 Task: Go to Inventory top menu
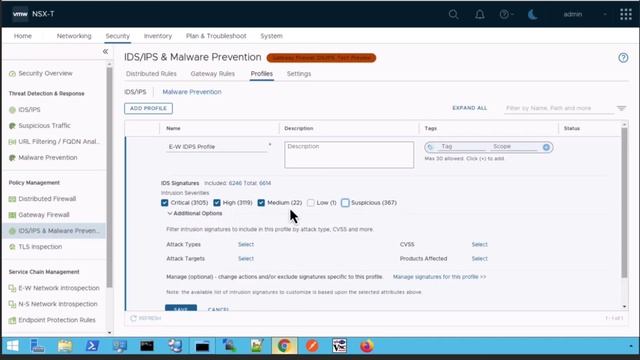(x=158, y=36)
